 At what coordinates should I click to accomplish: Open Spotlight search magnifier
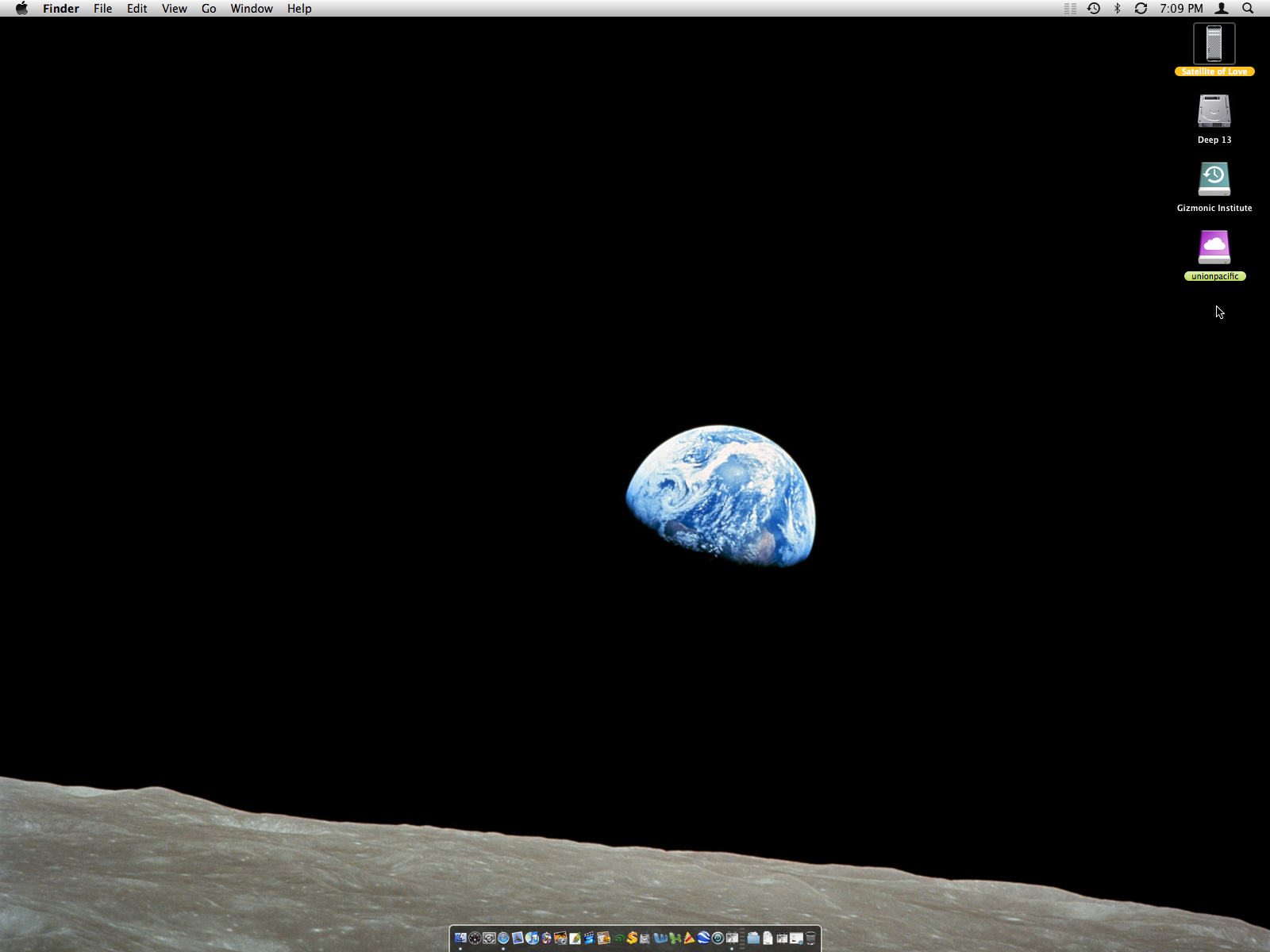1248,8
